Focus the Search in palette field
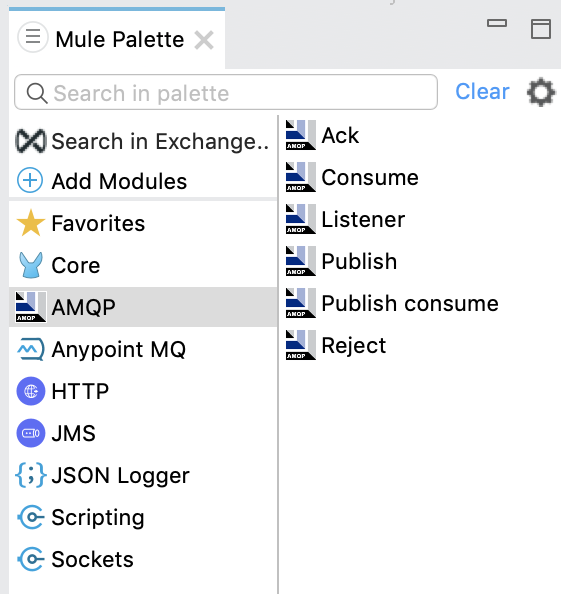Viewport: 561px width, 594px height. coord(226,92)
